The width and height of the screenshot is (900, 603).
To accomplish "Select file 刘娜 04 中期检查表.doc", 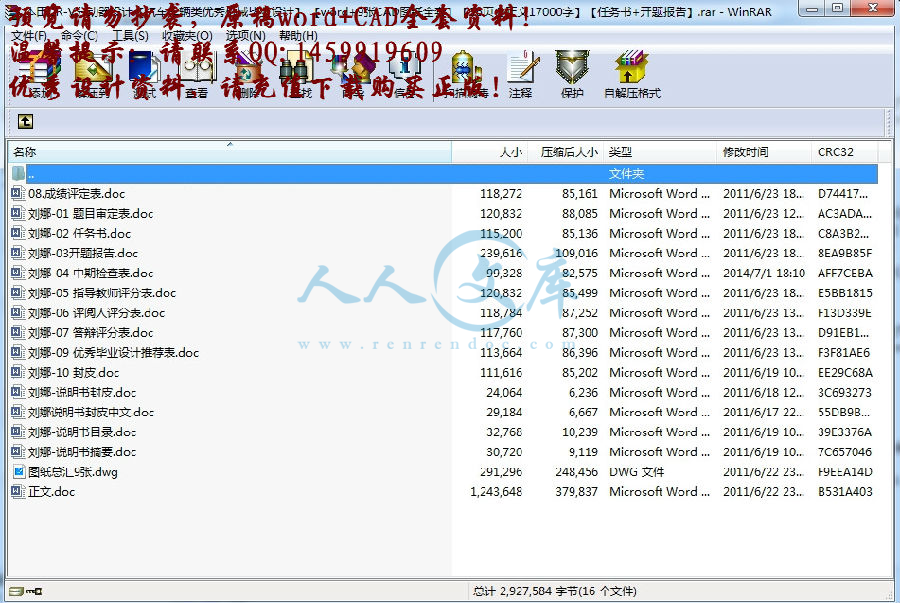I will point(443,273).
